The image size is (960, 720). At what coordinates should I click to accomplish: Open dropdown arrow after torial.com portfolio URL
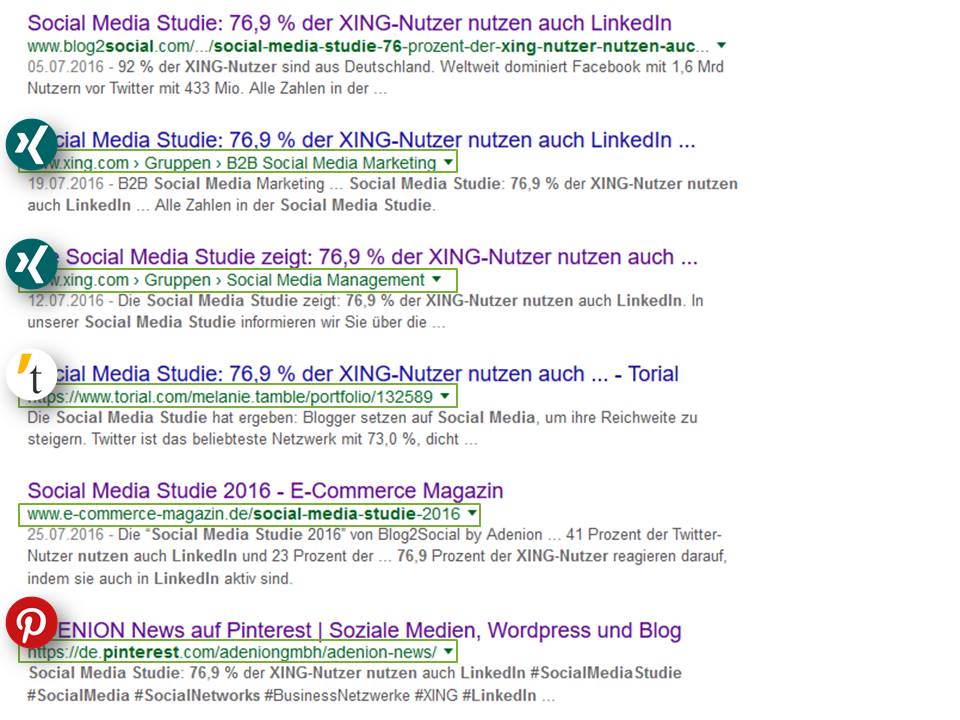(x=445, y=396)
